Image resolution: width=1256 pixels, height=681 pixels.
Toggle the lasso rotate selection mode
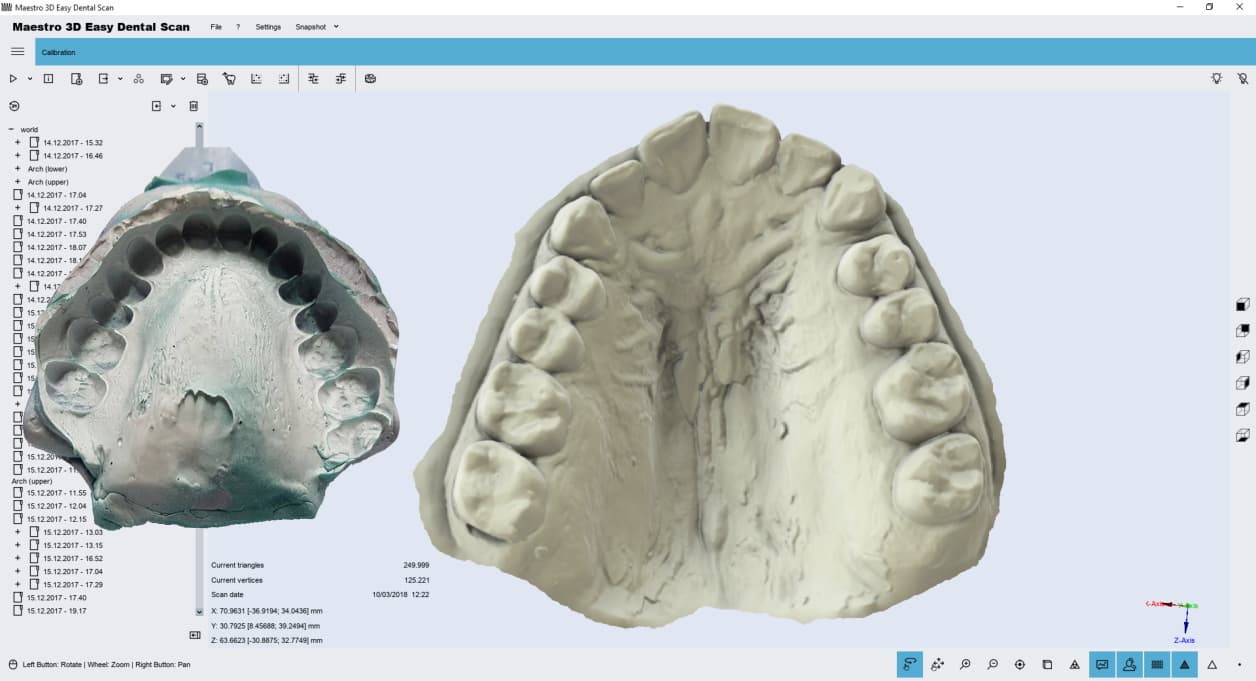tap(910, 664)
